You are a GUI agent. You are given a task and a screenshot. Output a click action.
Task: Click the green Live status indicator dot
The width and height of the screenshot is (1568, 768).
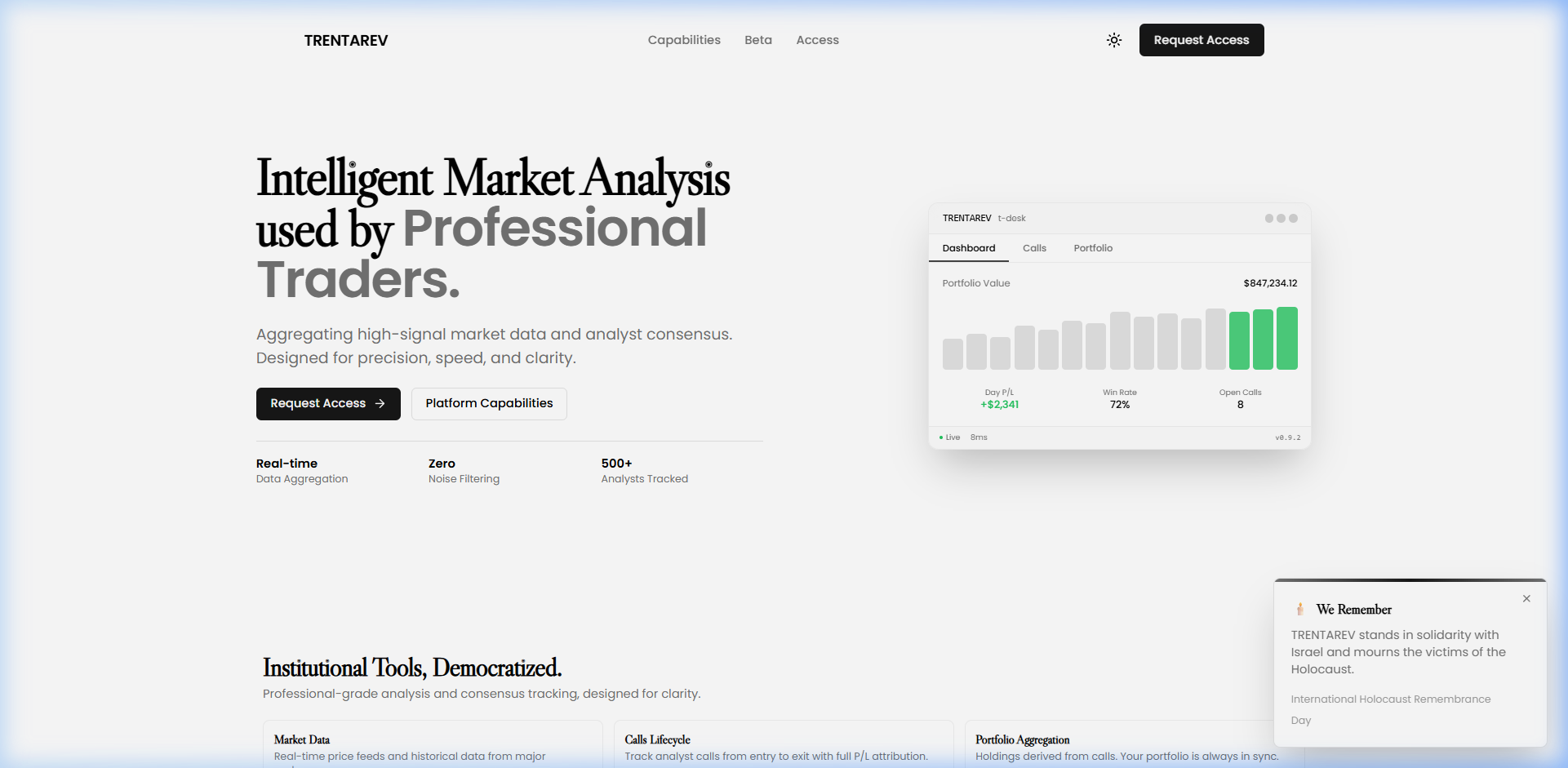941,437
